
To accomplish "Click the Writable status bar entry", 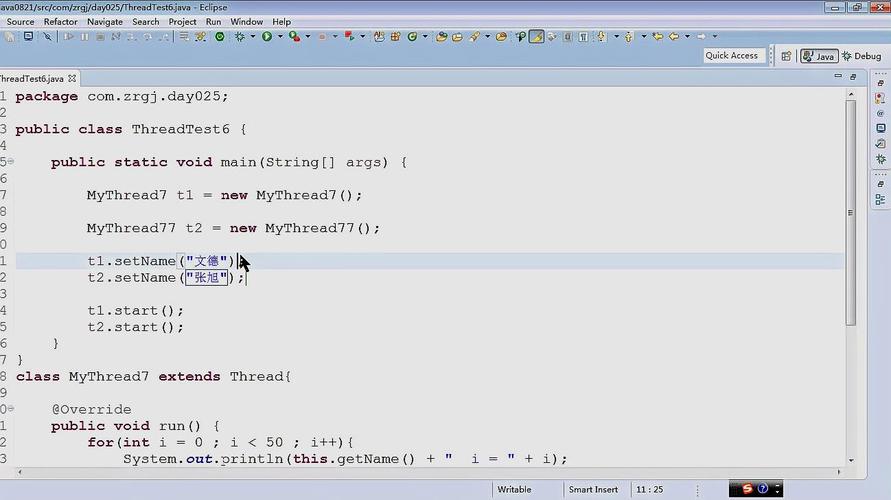I will (x=514, y=489).
